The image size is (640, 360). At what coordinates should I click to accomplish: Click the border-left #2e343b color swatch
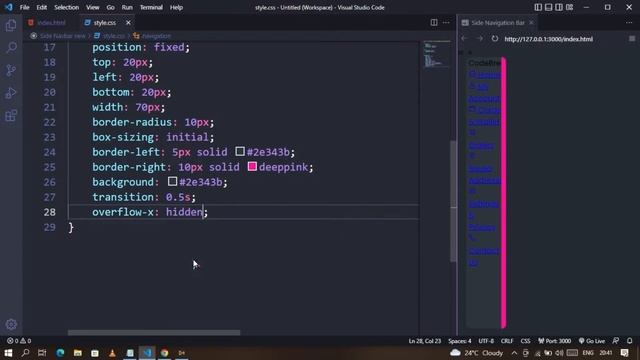pos(240,151)
